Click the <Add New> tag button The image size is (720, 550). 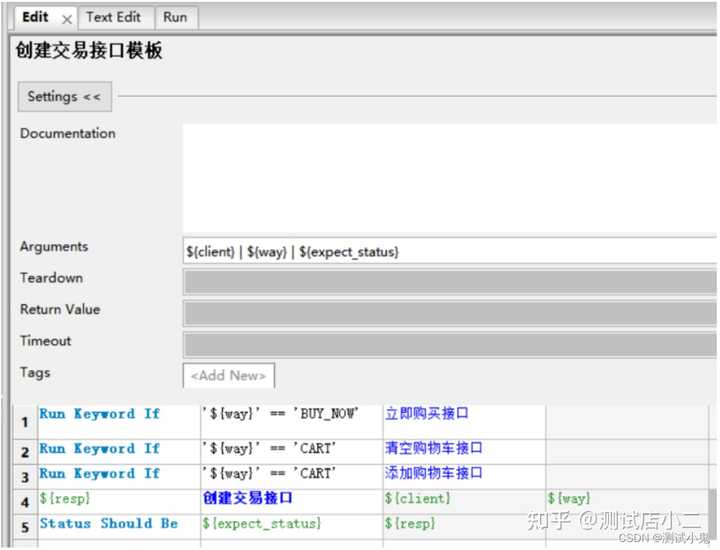229,376
